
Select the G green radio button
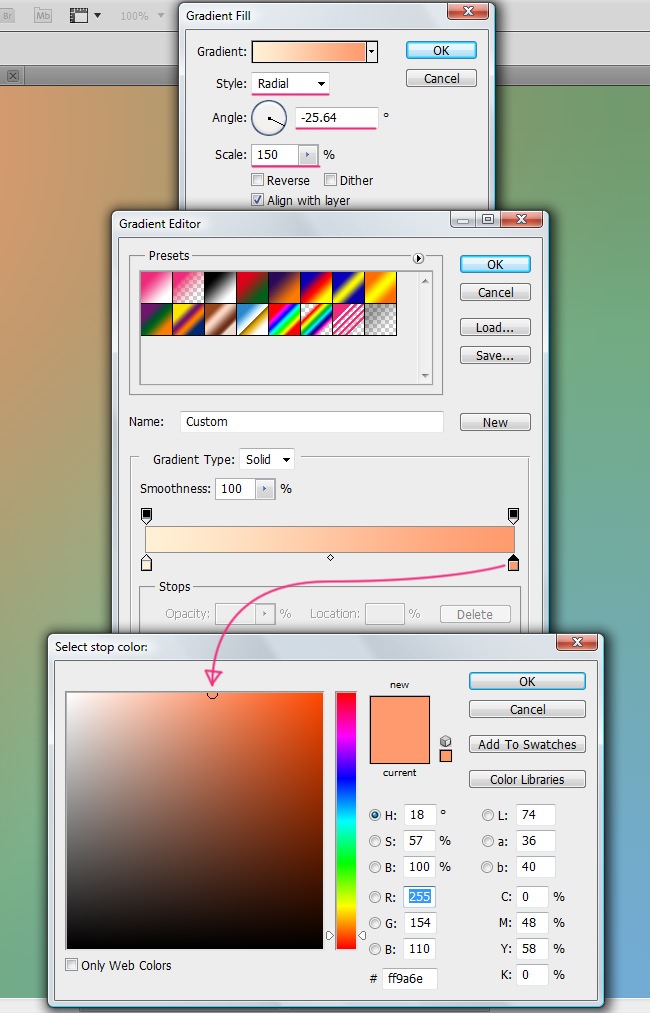pos(375,923)
